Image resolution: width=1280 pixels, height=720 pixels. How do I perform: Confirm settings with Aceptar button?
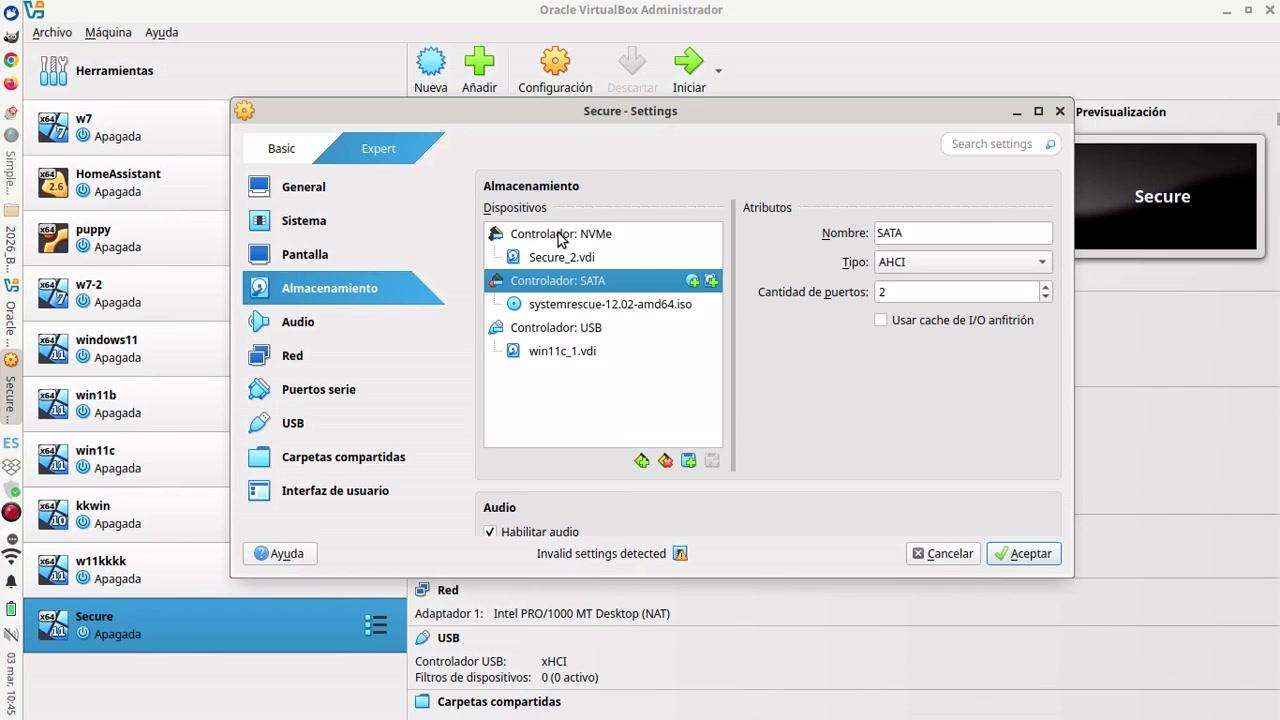coord(1023,553)
